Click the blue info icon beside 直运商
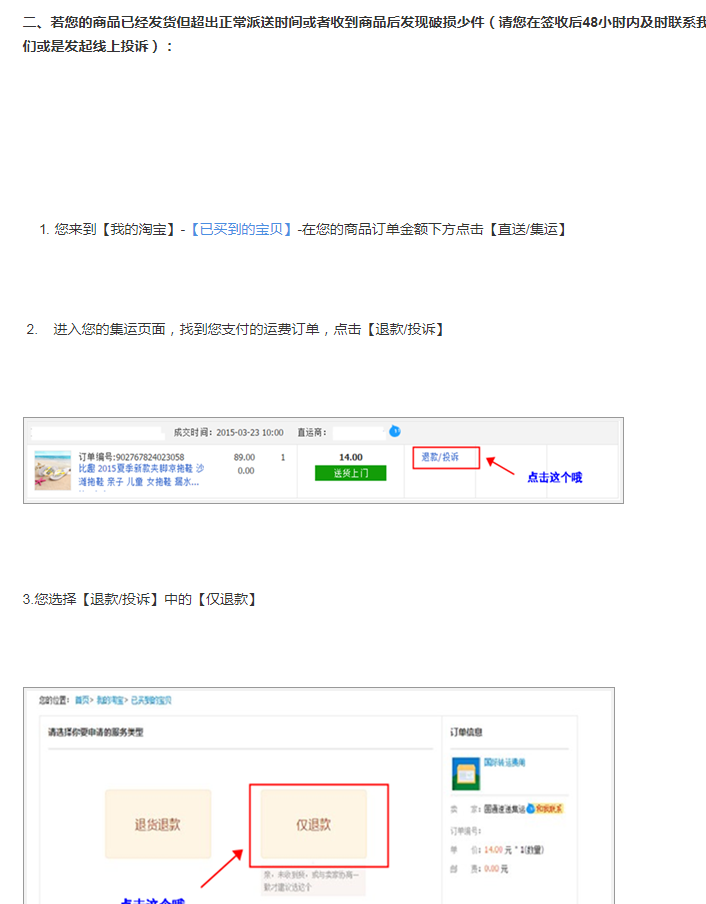Image resolution: width=706 pixels, height=904 pixels. 395,431
